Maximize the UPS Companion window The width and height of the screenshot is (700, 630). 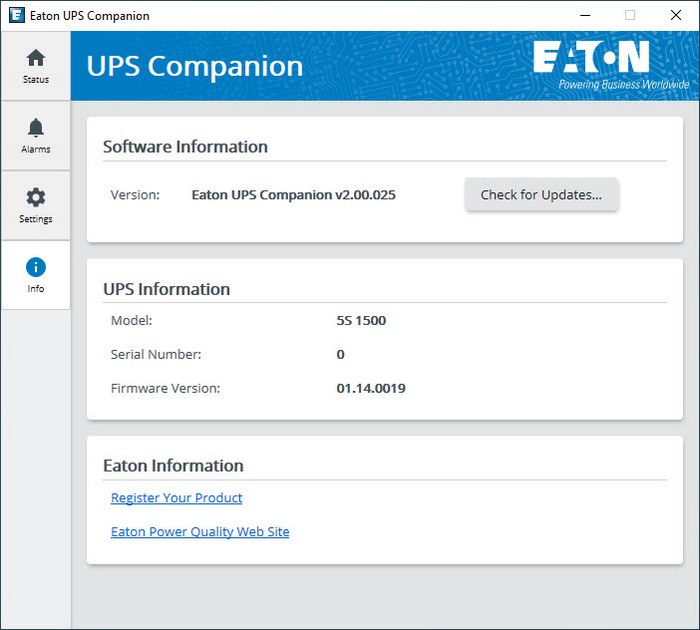(630, 15)
